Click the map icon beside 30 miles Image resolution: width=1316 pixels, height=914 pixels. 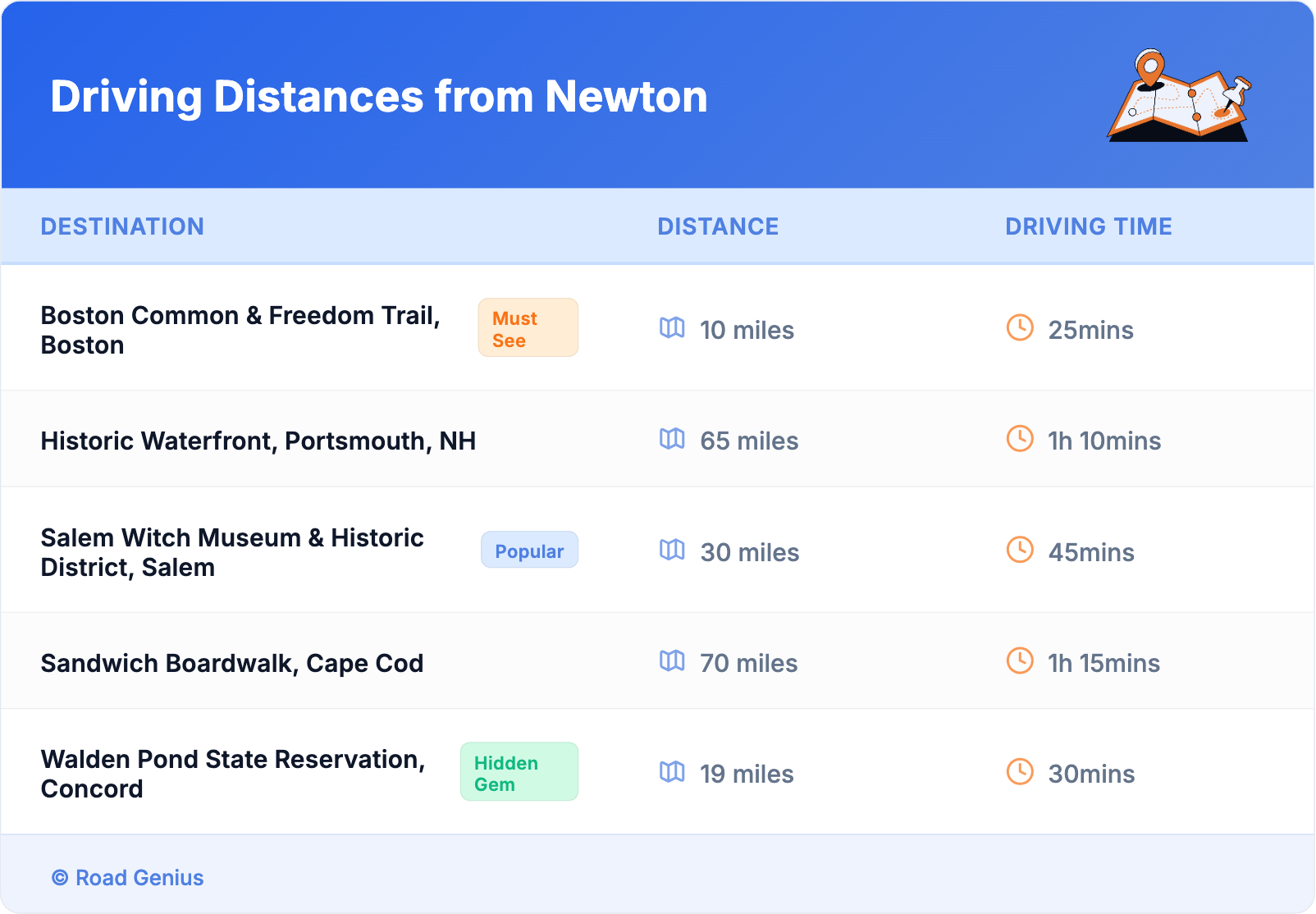coord(672,550)
